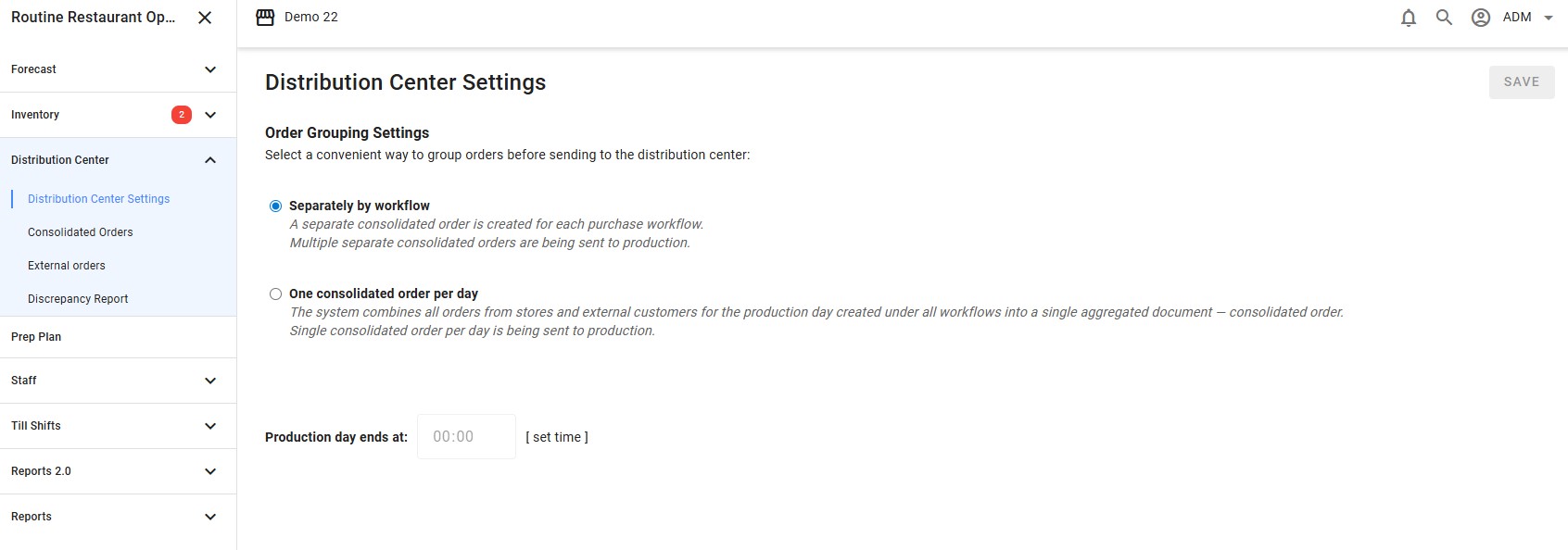This screenshot has width=1568, height=550.
Task: Open External orders page
Action: tap(67, 266)
